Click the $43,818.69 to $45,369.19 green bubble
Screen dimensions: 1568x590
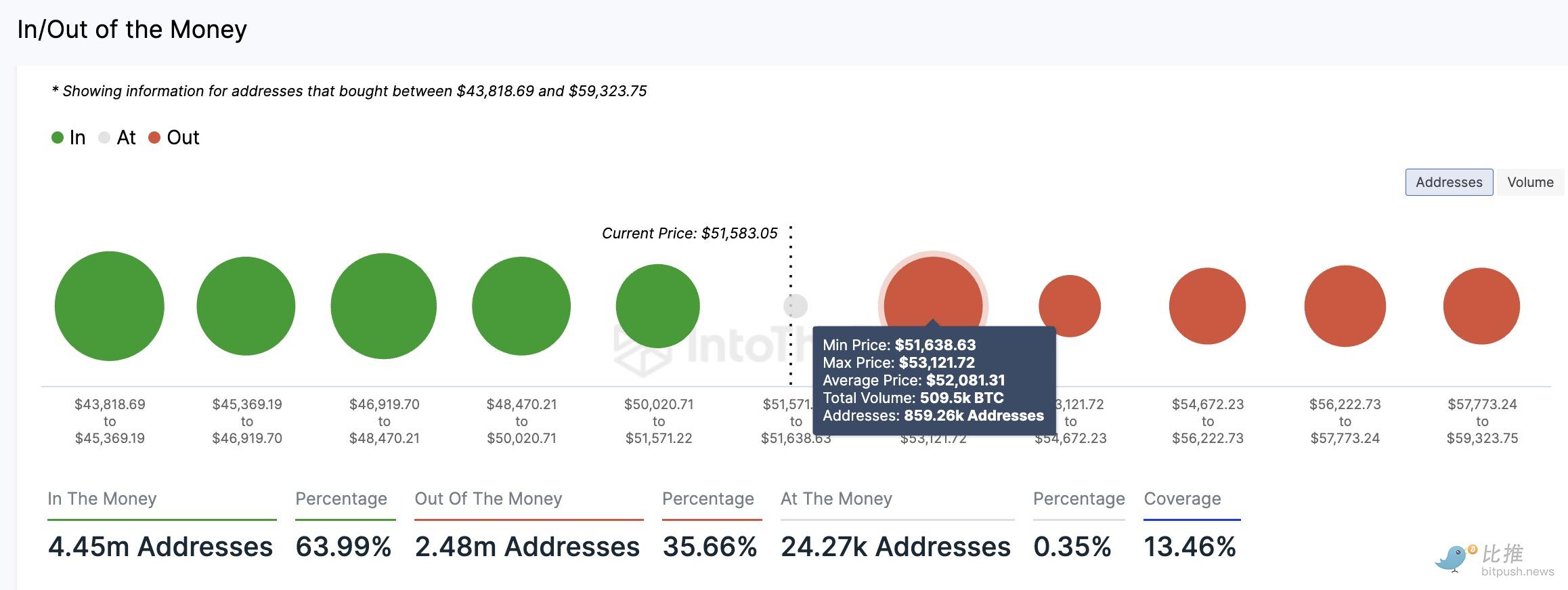click(110, 306)
